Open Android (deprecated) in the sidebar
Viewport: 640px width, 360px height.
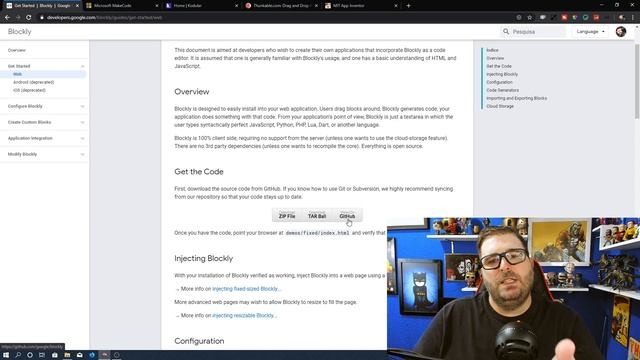[33, 82]
